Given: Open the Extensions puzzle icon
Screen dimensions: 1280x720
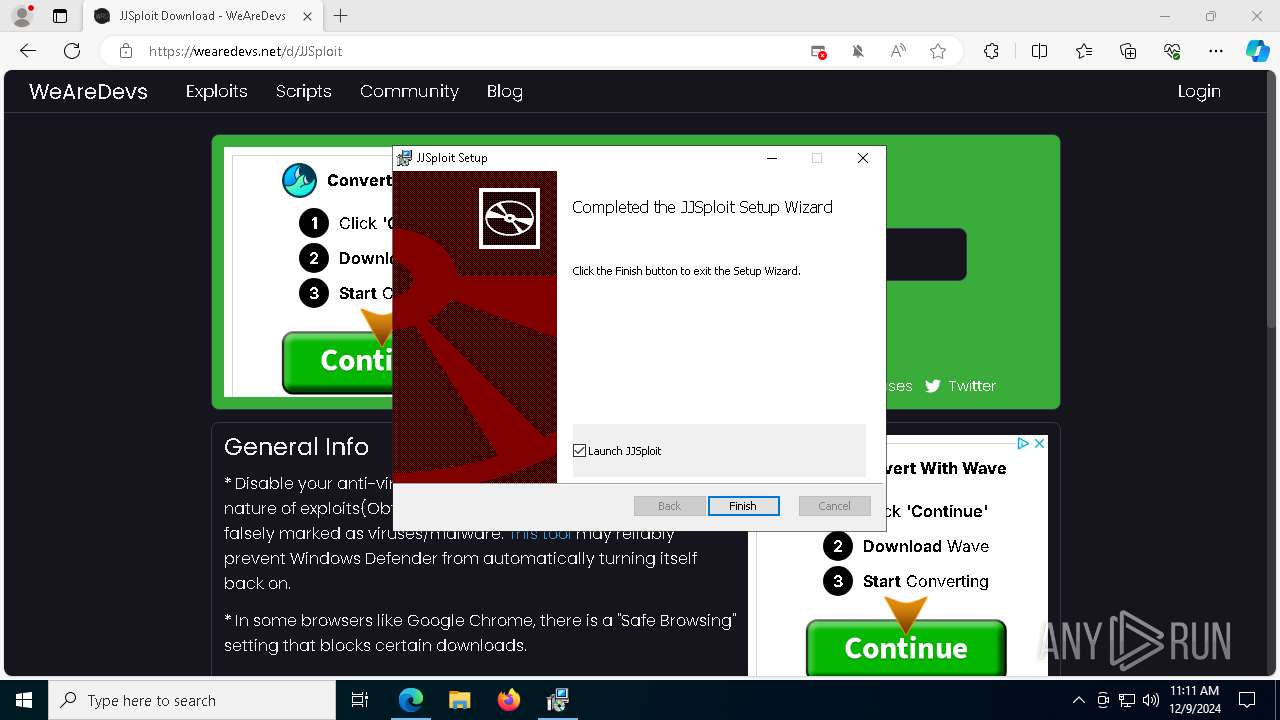Looking at the screenshot, I should 991,51.
